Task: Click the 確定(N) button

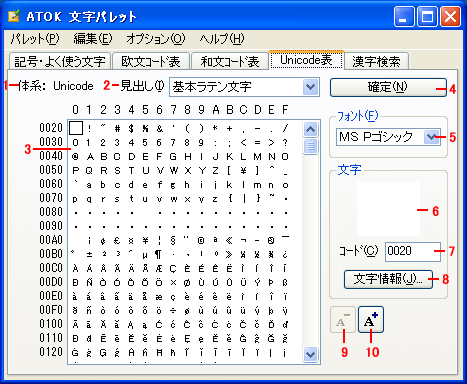Action: [x=388, y=87]
